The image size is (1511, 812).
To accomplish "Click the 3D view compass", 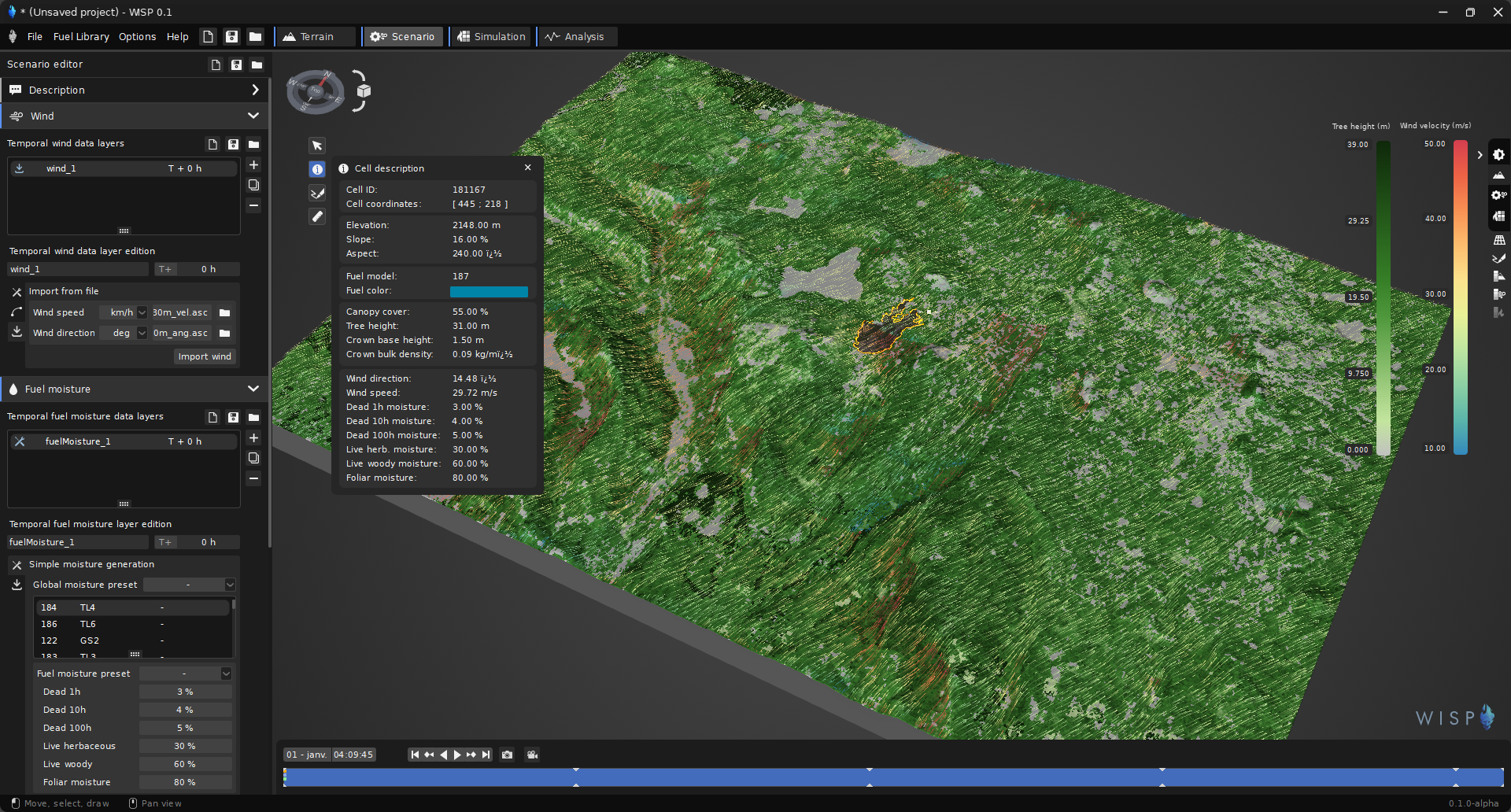I will click(316, 92).
